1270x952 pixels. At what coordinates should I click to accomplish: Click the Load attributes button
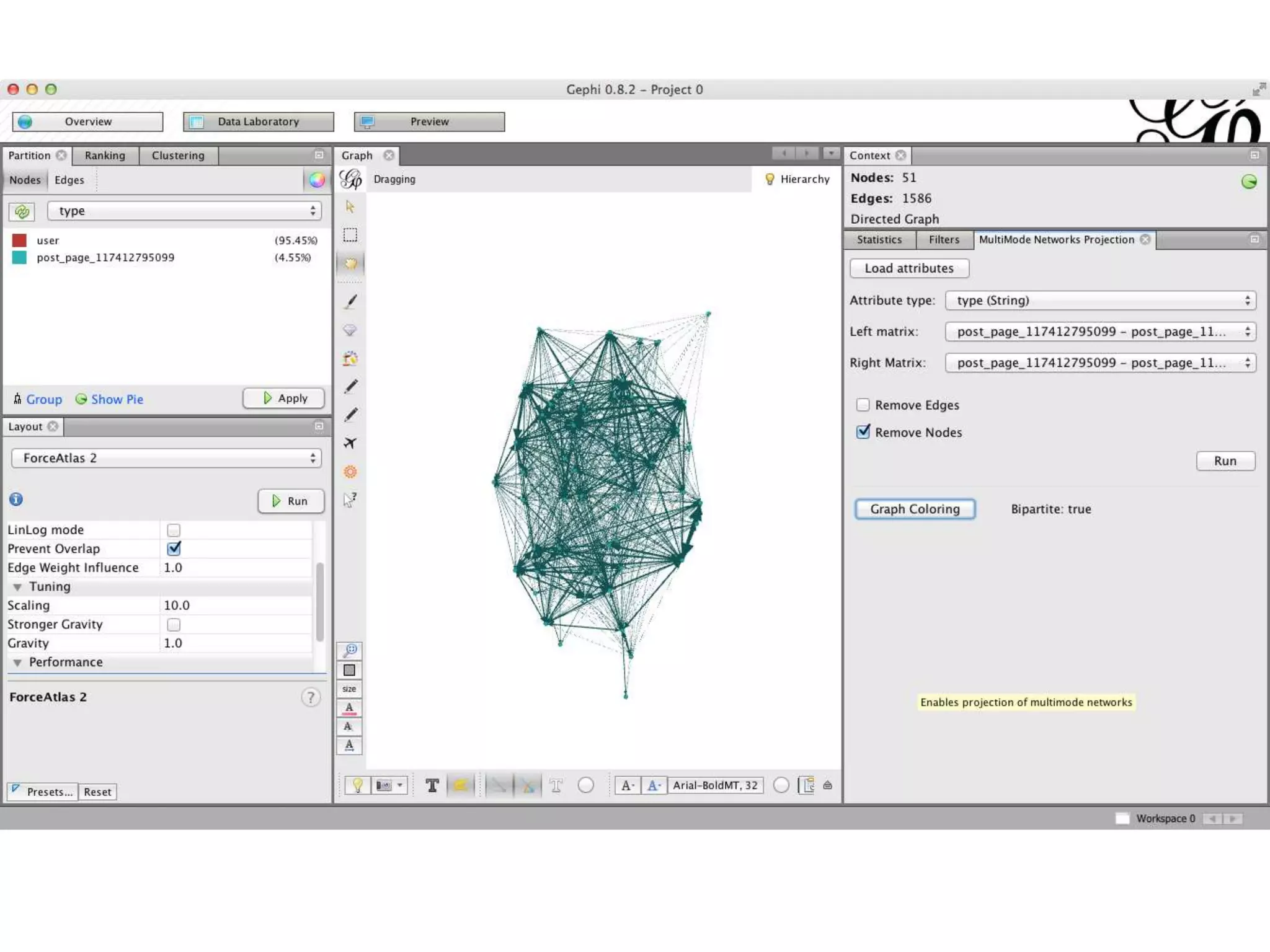(x=908, y=268)
